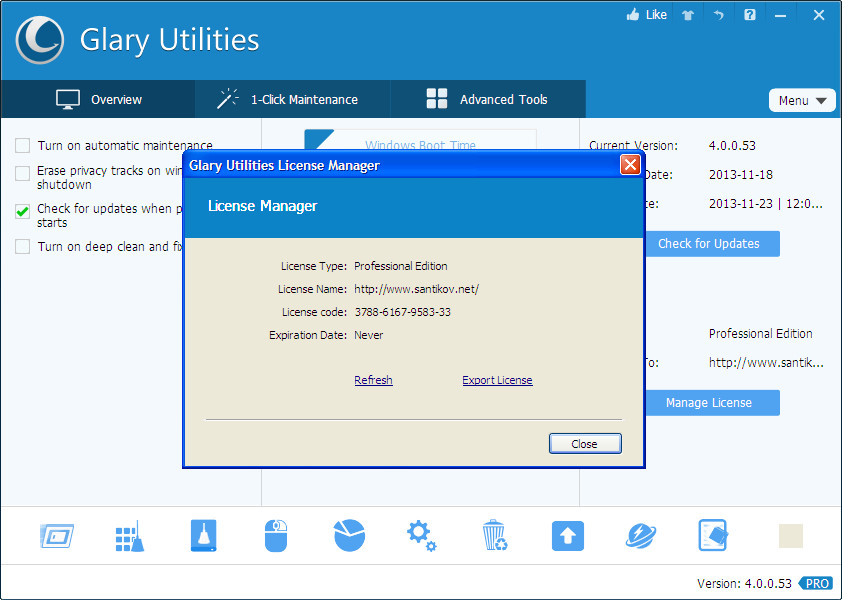Open the up-arrow Software Update icon
Viewport: 842px width, 600px height.
coord(568,536)
